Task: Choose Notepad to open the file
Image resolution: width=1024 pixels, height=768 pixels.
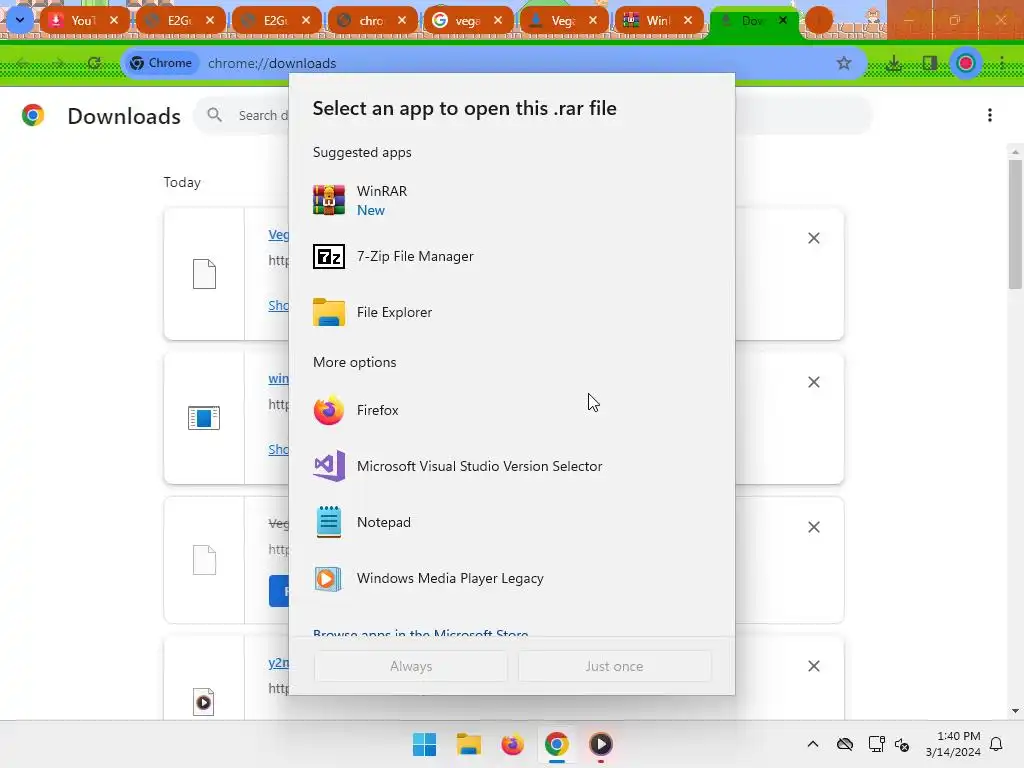Action: [511, 522]
